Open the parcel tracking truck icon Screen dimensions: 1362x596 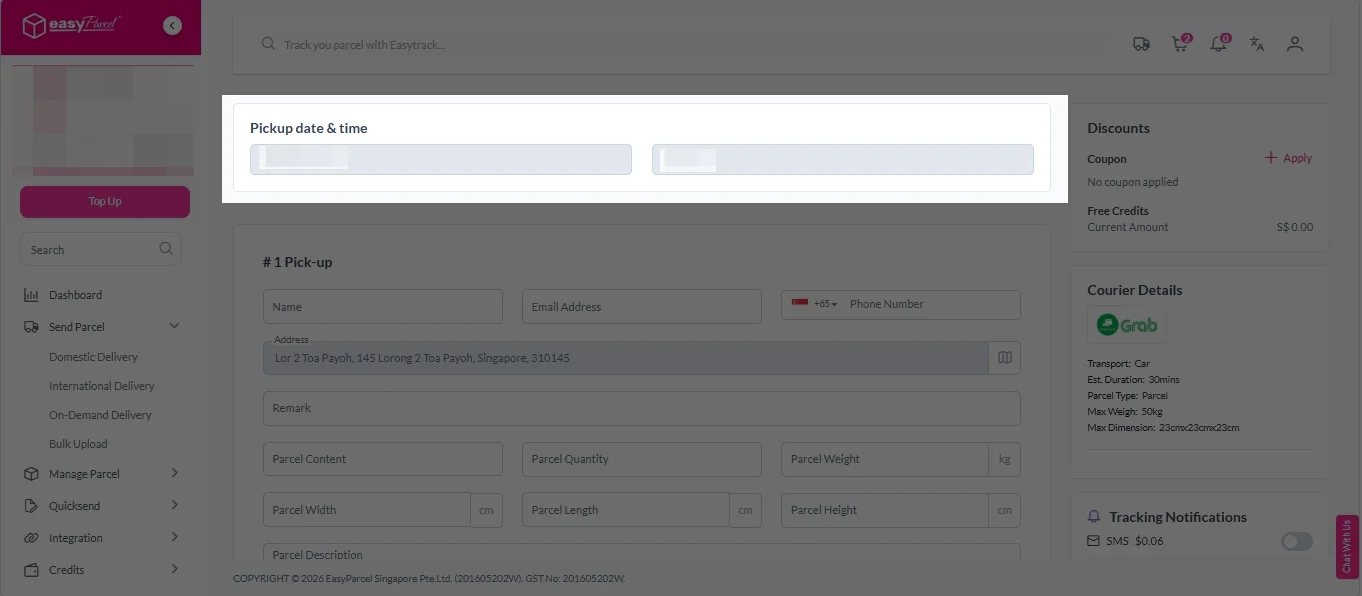[1141, 44]
